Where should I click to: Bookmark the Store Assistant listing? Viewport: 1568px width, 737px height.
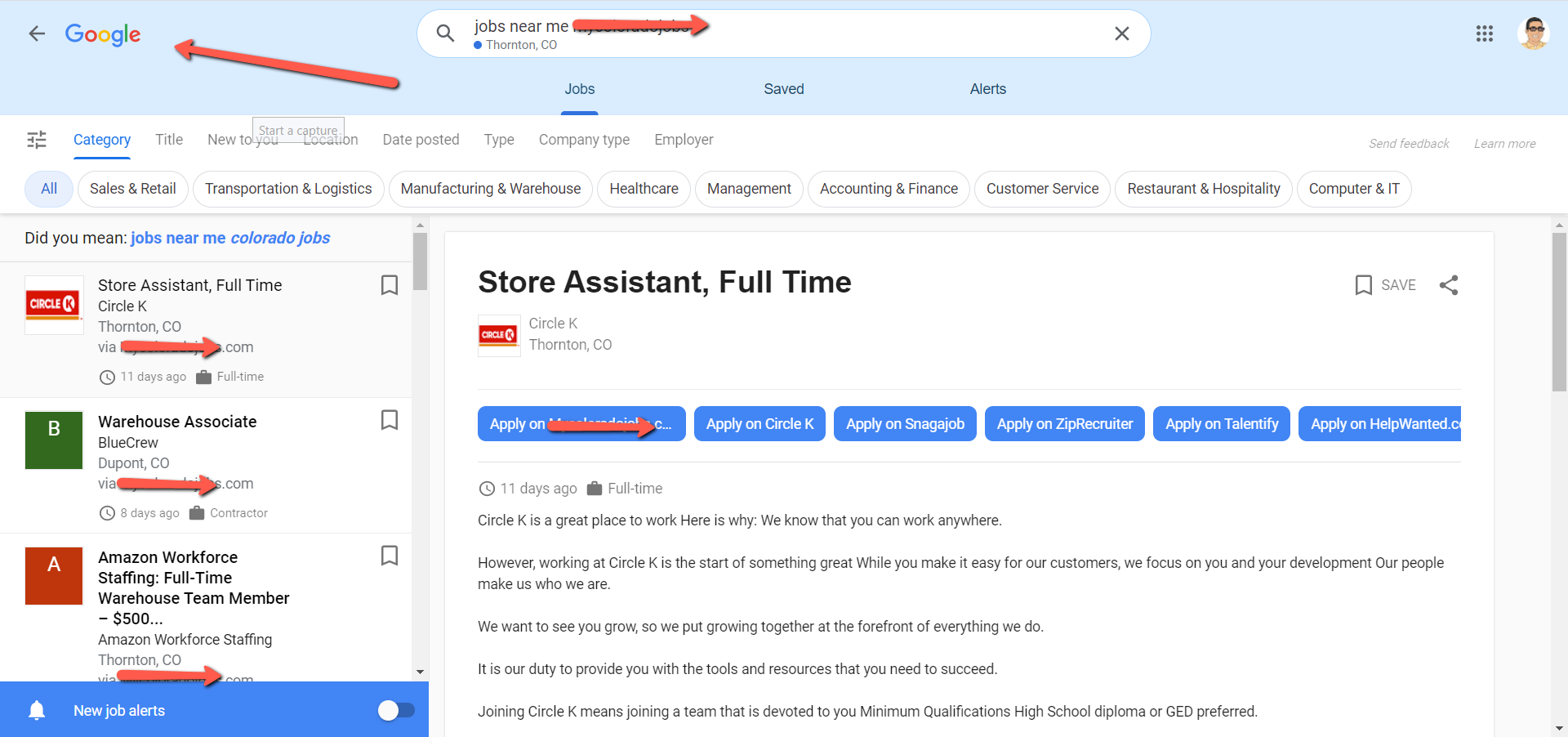(x=390, y=285)
